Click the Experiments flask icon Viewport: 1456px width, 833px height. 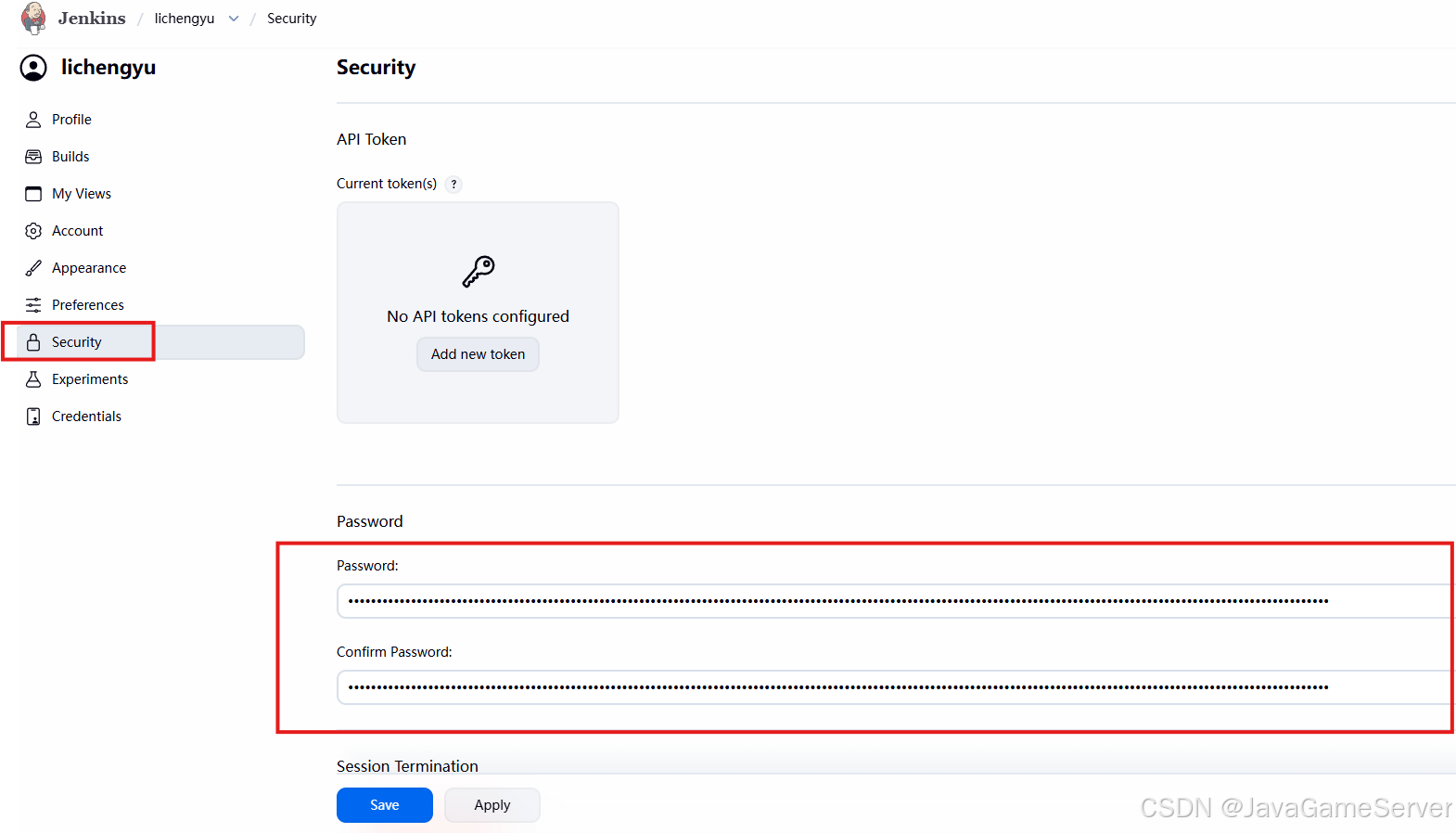coord(33,379)
